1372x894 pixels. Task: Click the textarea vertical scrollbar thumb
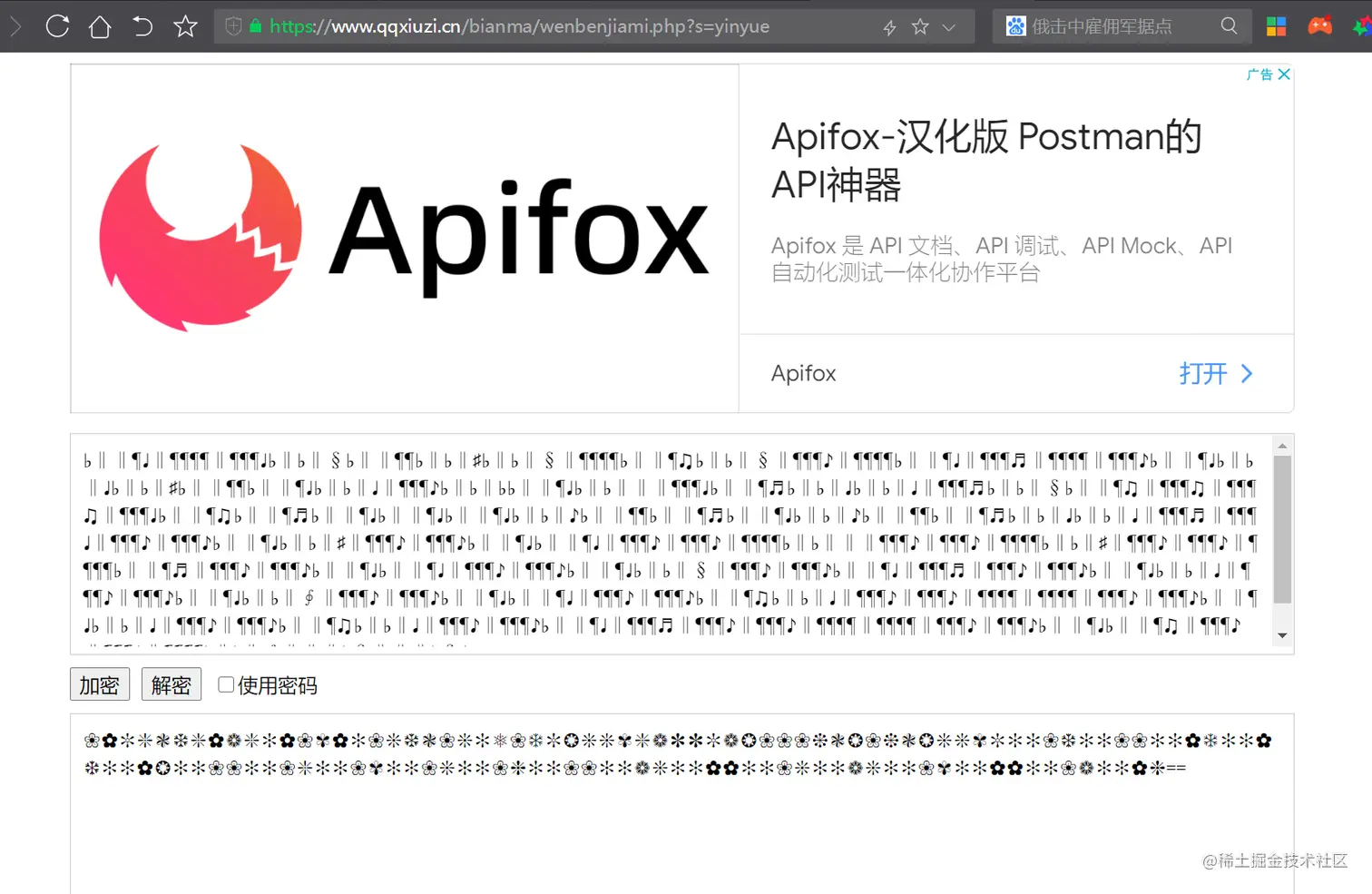1282,529
